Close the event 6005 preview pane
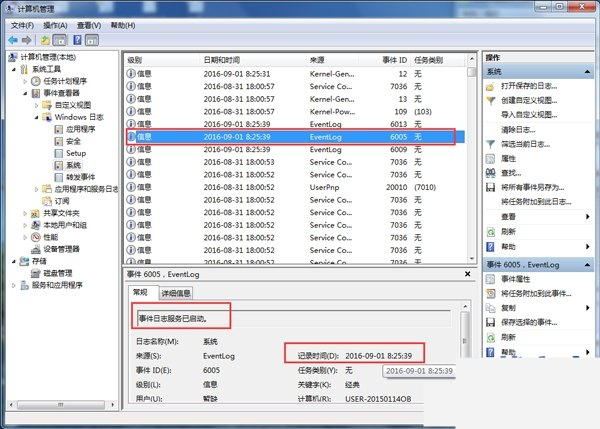 467,274
